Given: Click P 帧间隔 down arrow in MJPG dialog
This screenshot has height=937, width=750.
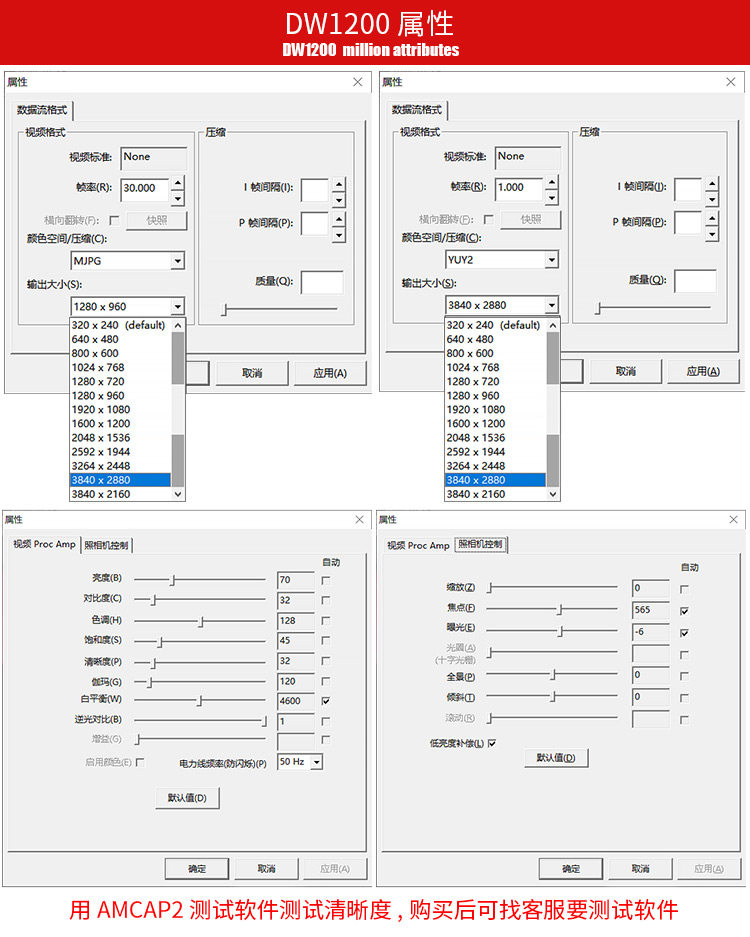Looking at the screenshot, I should pos(339,235).
